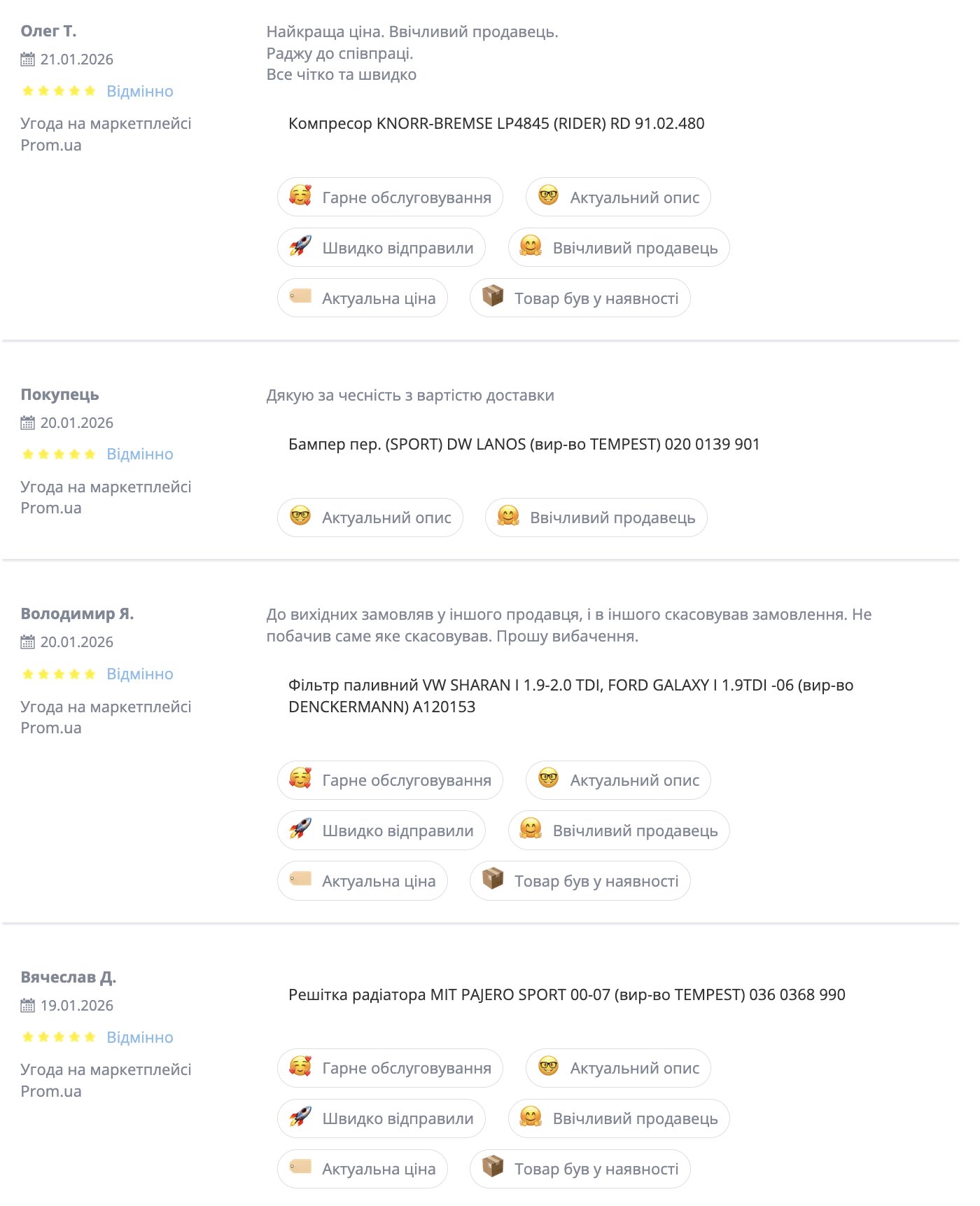Click the package box emoji in Володимир Я.'s review

(493, 880)
